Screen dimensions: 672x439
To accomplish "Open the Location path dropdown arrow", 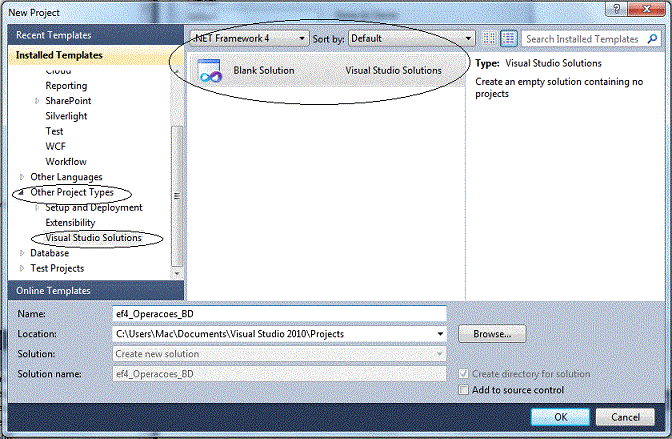I will pos(440,334).
